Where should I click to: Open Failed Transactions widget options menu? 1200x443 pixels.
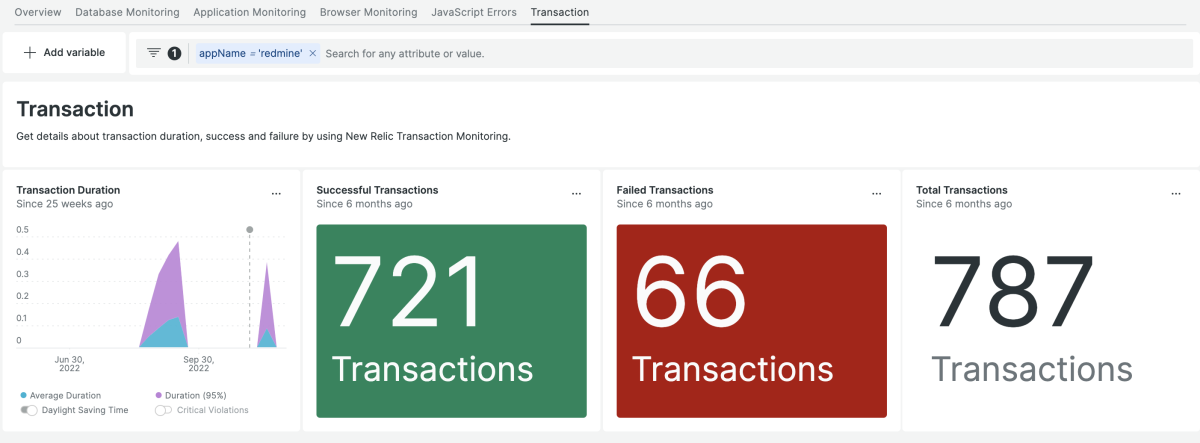point(877,193)
